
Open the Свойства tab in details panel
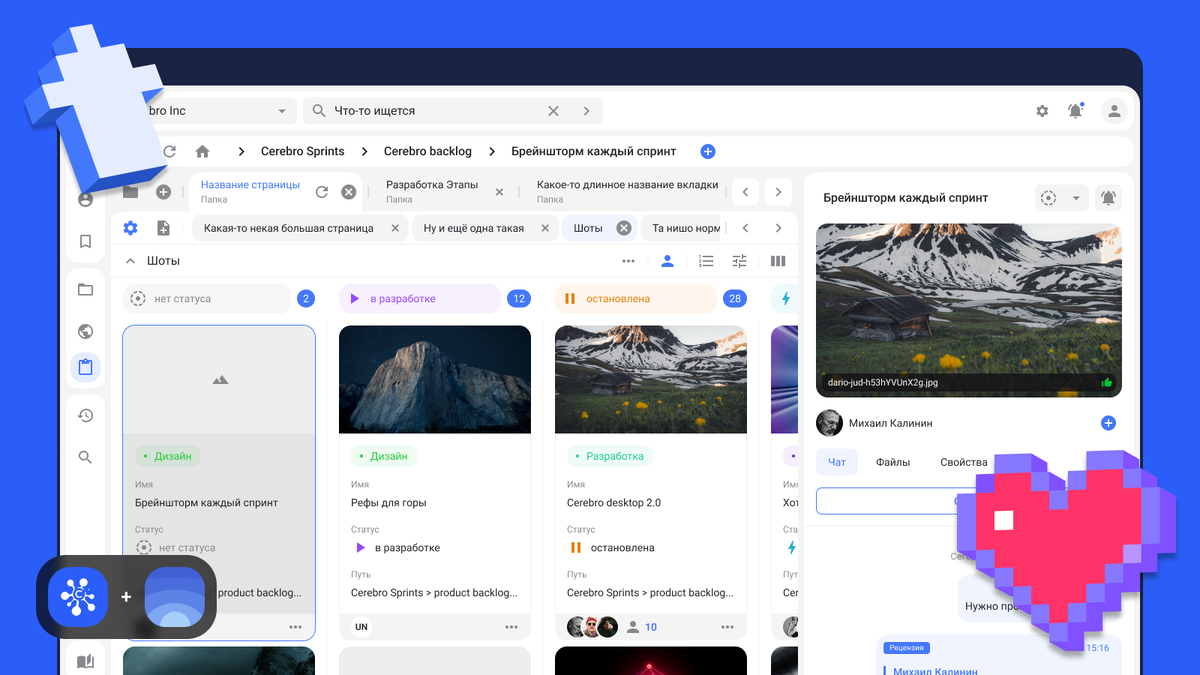pos(964,462)
